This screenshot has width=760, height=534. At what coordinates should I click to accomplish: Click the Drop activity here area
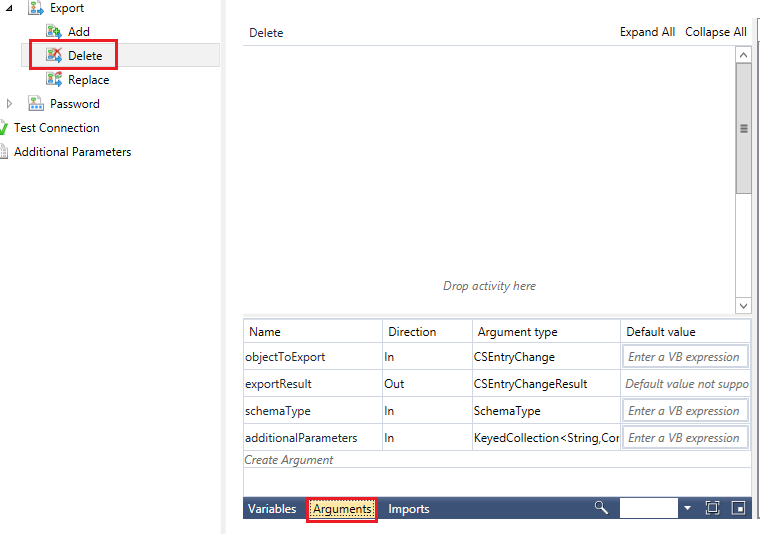click(x=490, y=286)
